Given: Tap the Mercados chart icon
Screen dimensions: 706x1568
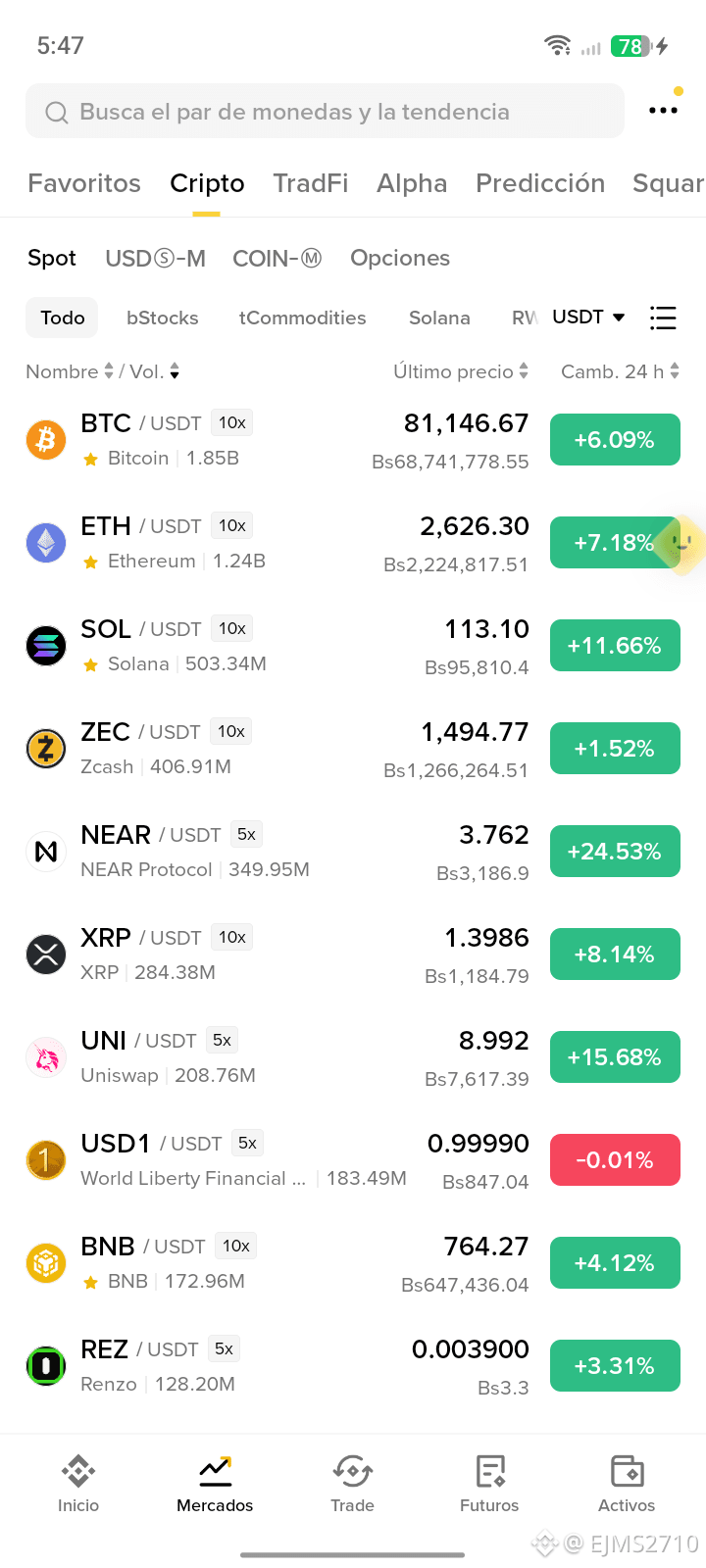Looking at the screenshot, I should 215,1471.
